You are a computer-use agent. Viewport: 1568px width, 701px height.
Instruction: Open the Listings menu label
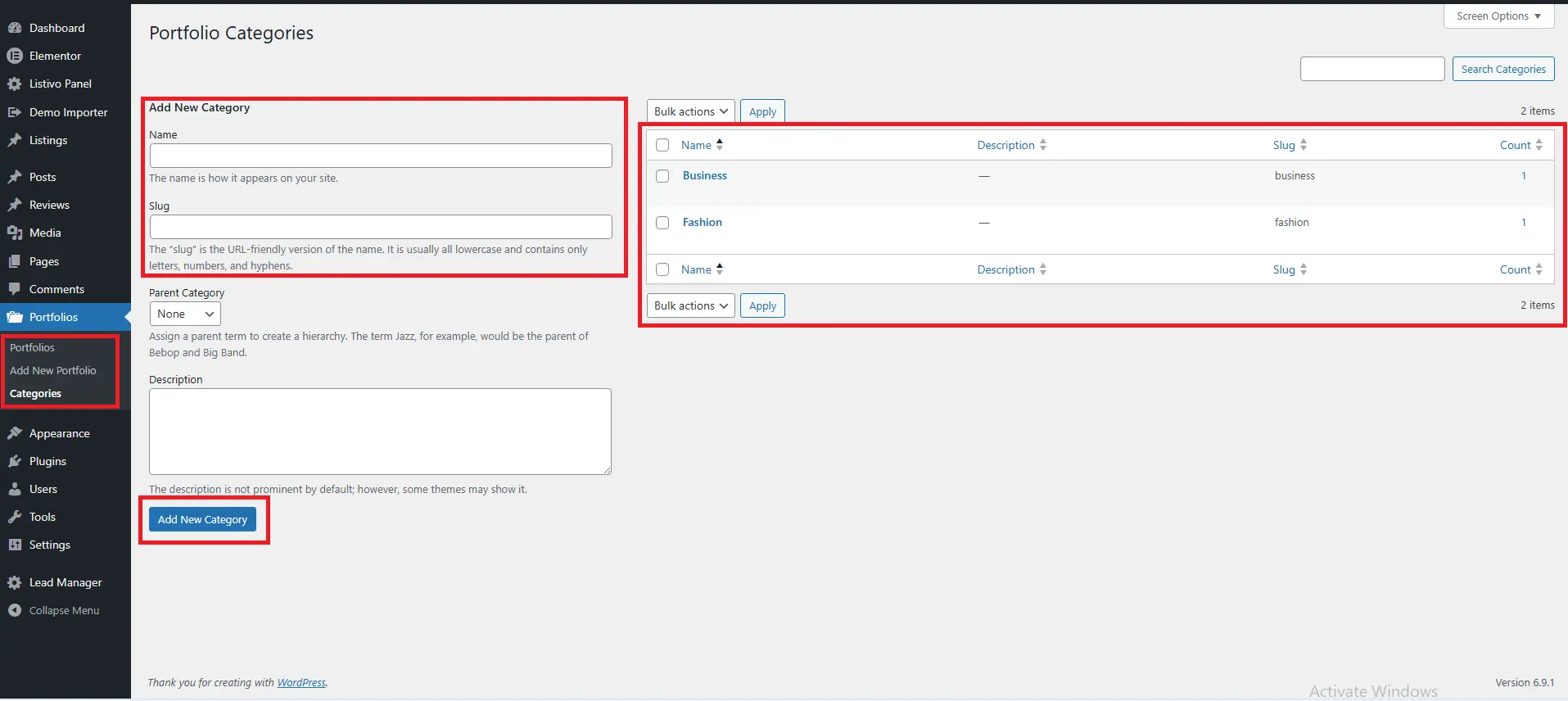pos(48,140)
